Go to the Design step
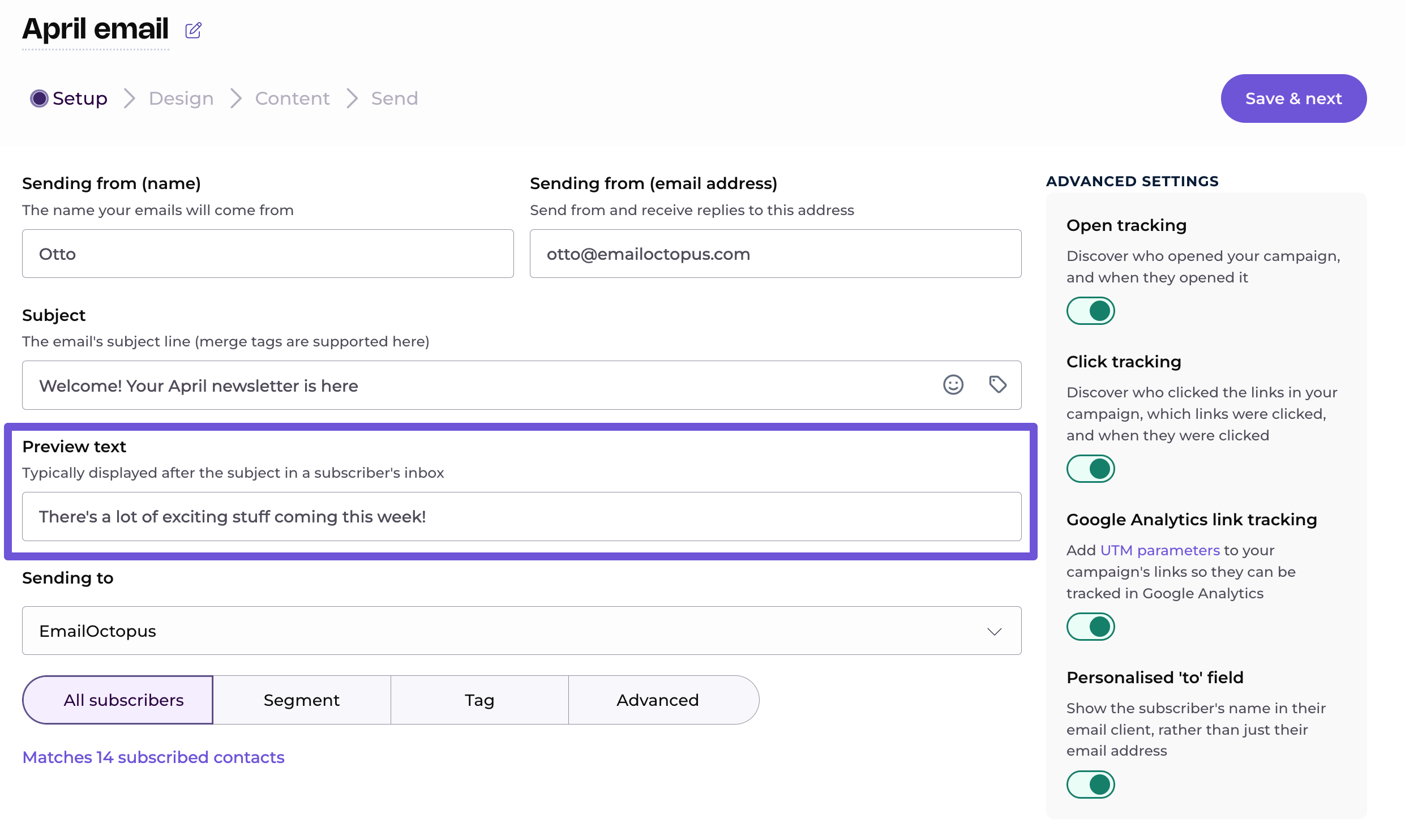The image size is (1405, 840). (x=181, y=98)
